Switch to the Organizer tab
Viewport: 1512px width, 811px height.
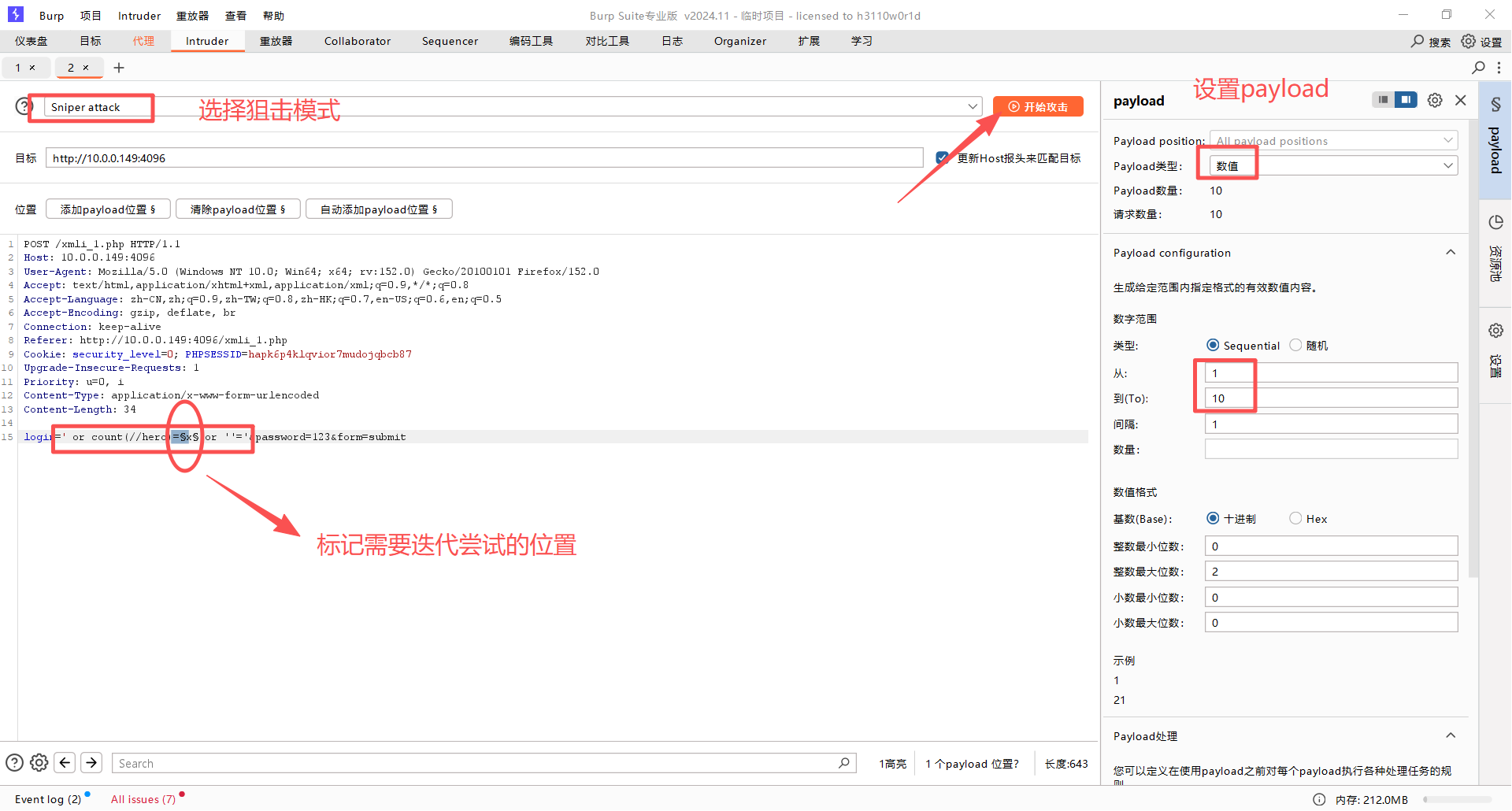(740, 41)
